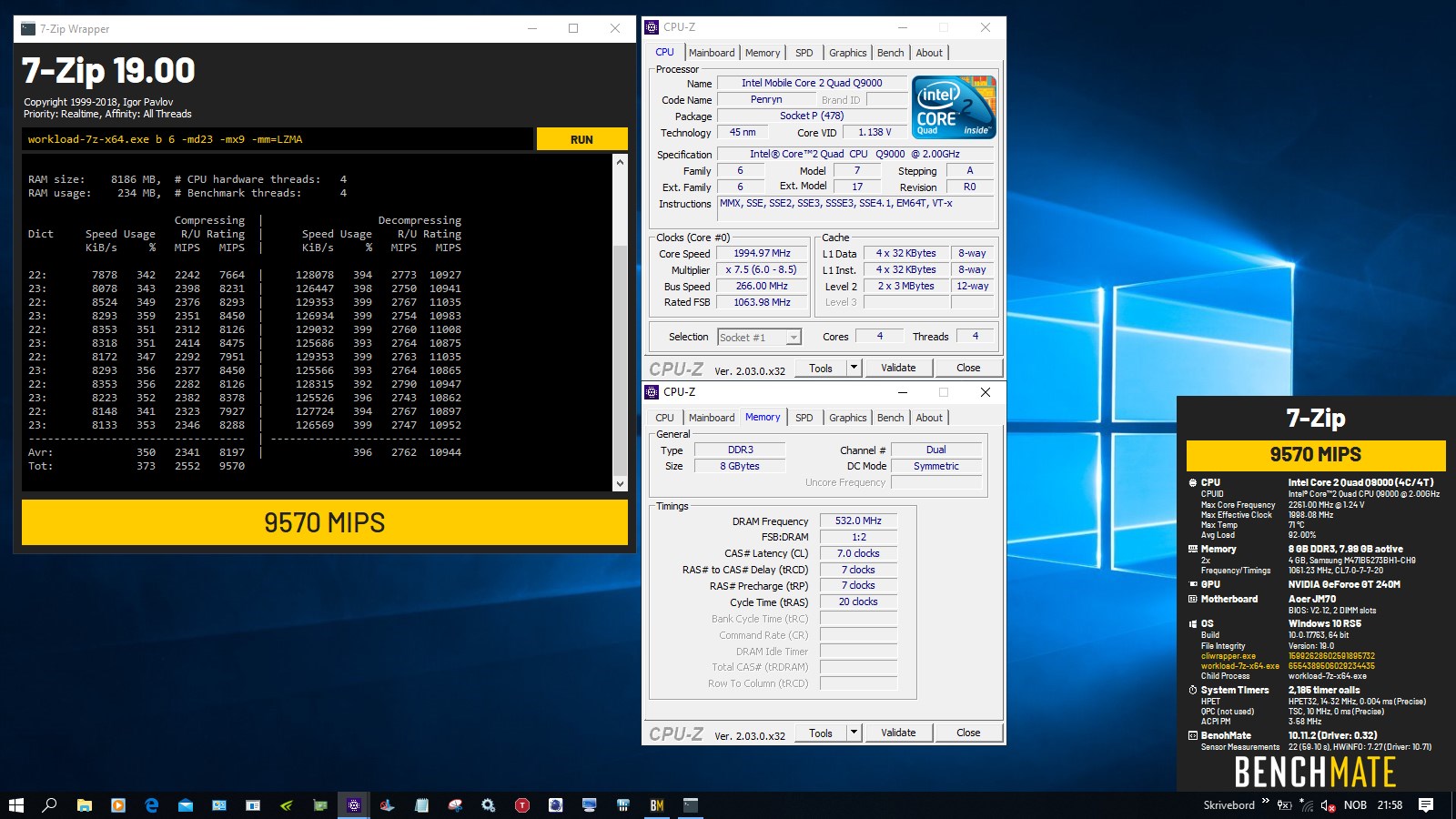
Task: Click the Code Name value Penryn
Action: tap(766, 100)
